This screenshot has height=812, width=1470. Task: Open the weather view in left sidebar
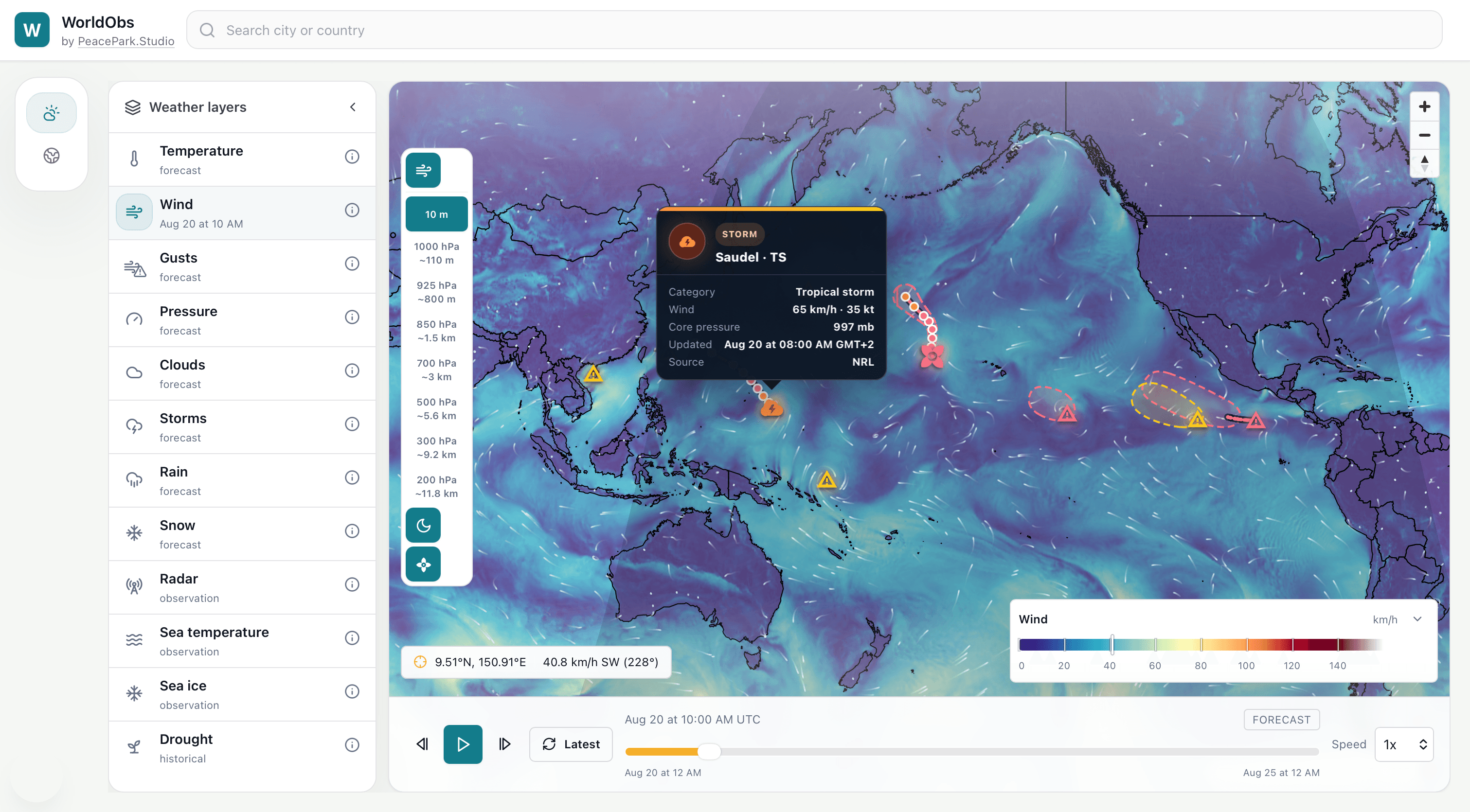coord(52,113)
